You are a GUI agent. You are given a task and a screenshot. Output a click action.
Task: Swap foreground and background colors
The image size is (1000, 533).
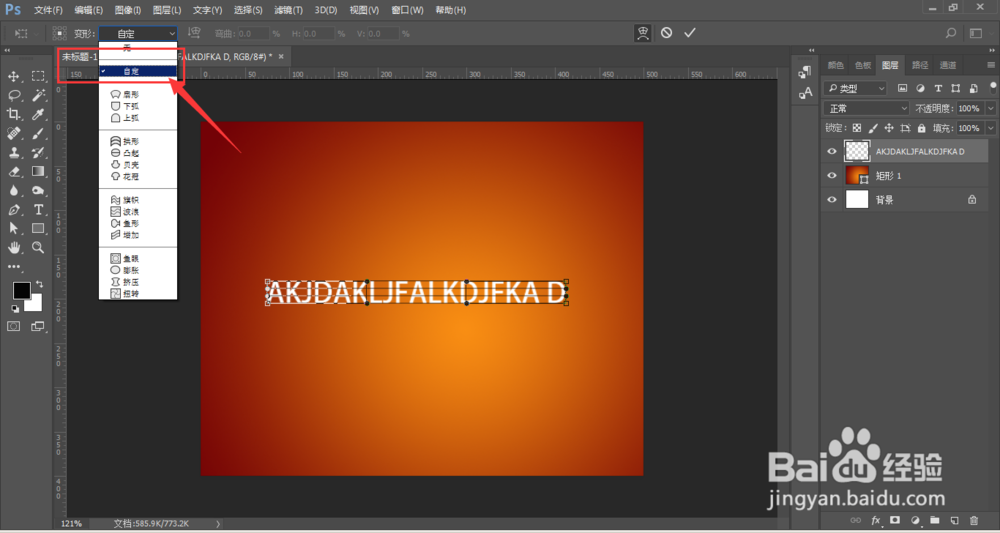click(40, 284)
